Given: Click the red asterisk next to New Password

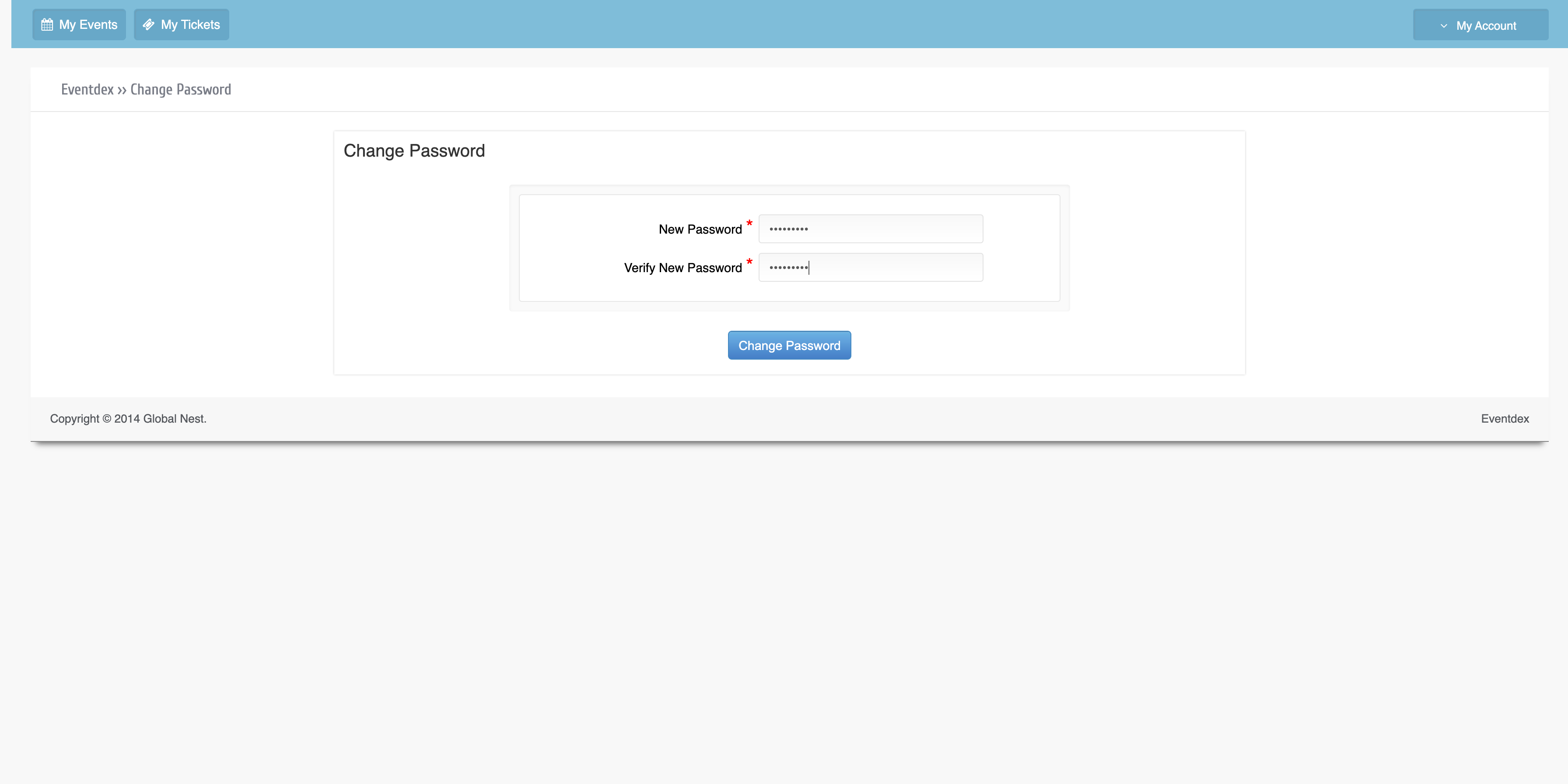Looking at the screenshot, I should (x=749, y=224).
